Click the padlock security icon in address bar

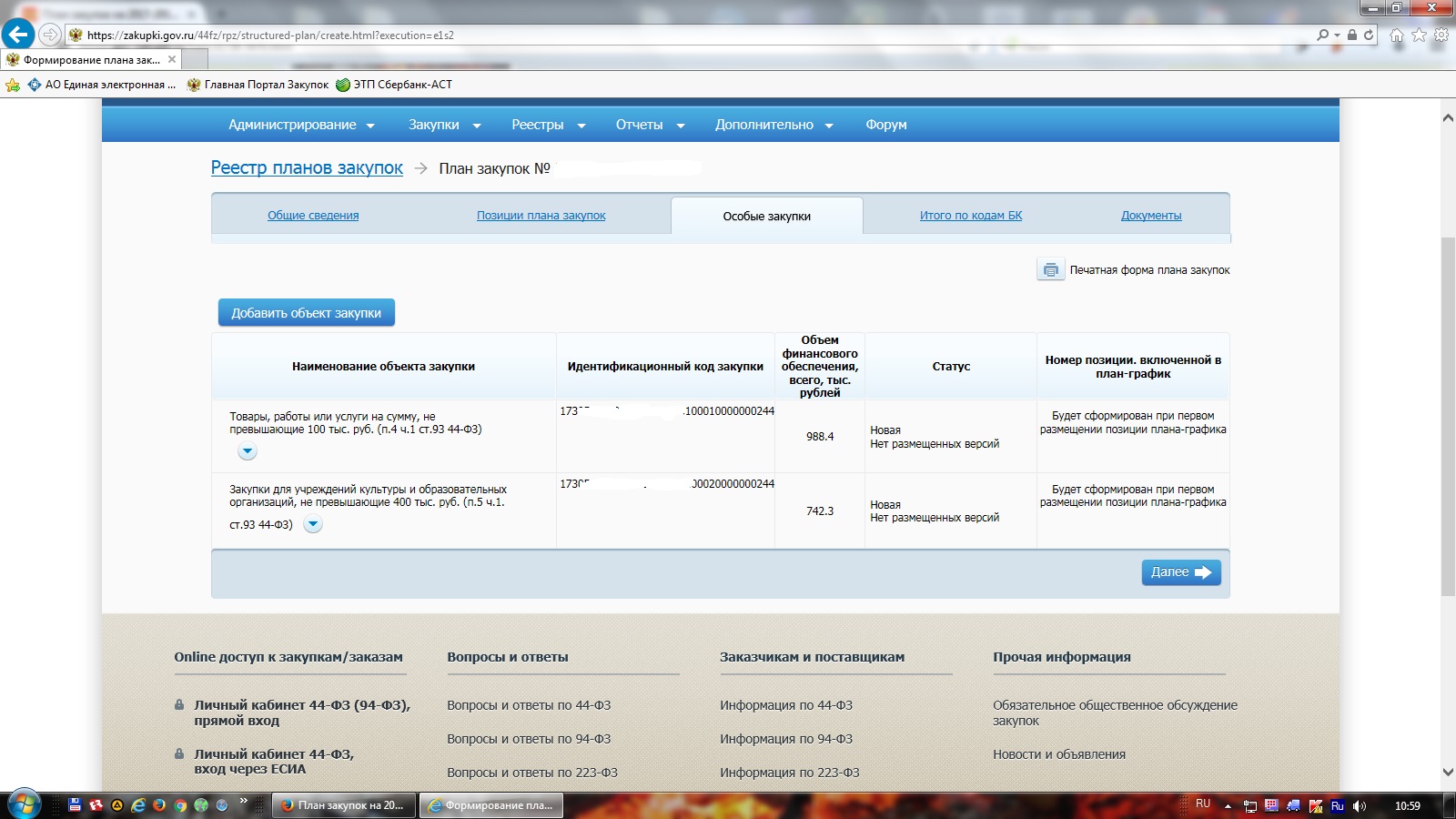coord(1352,35)
